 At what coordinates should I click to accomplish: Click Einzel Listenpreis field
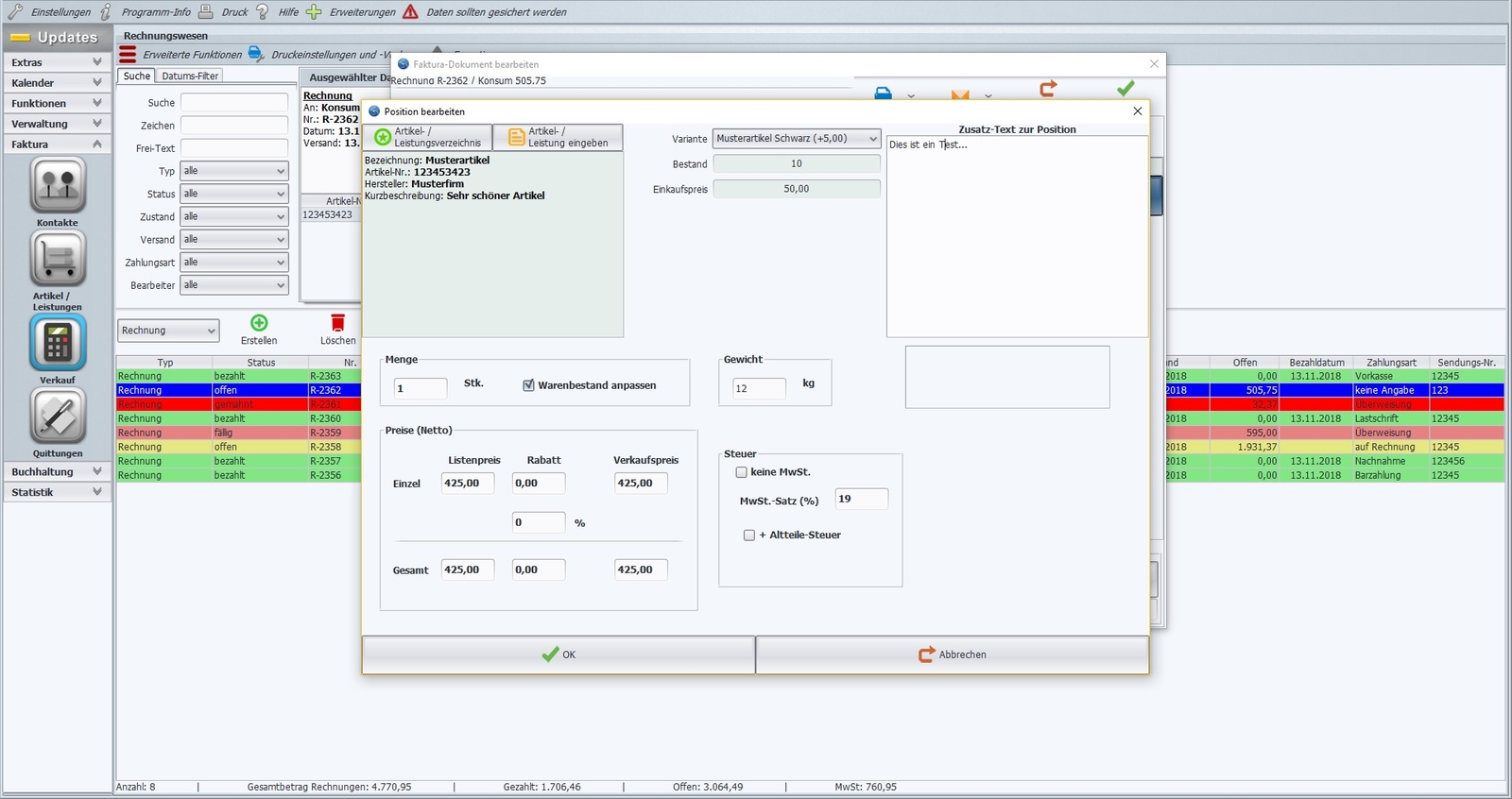468,483
